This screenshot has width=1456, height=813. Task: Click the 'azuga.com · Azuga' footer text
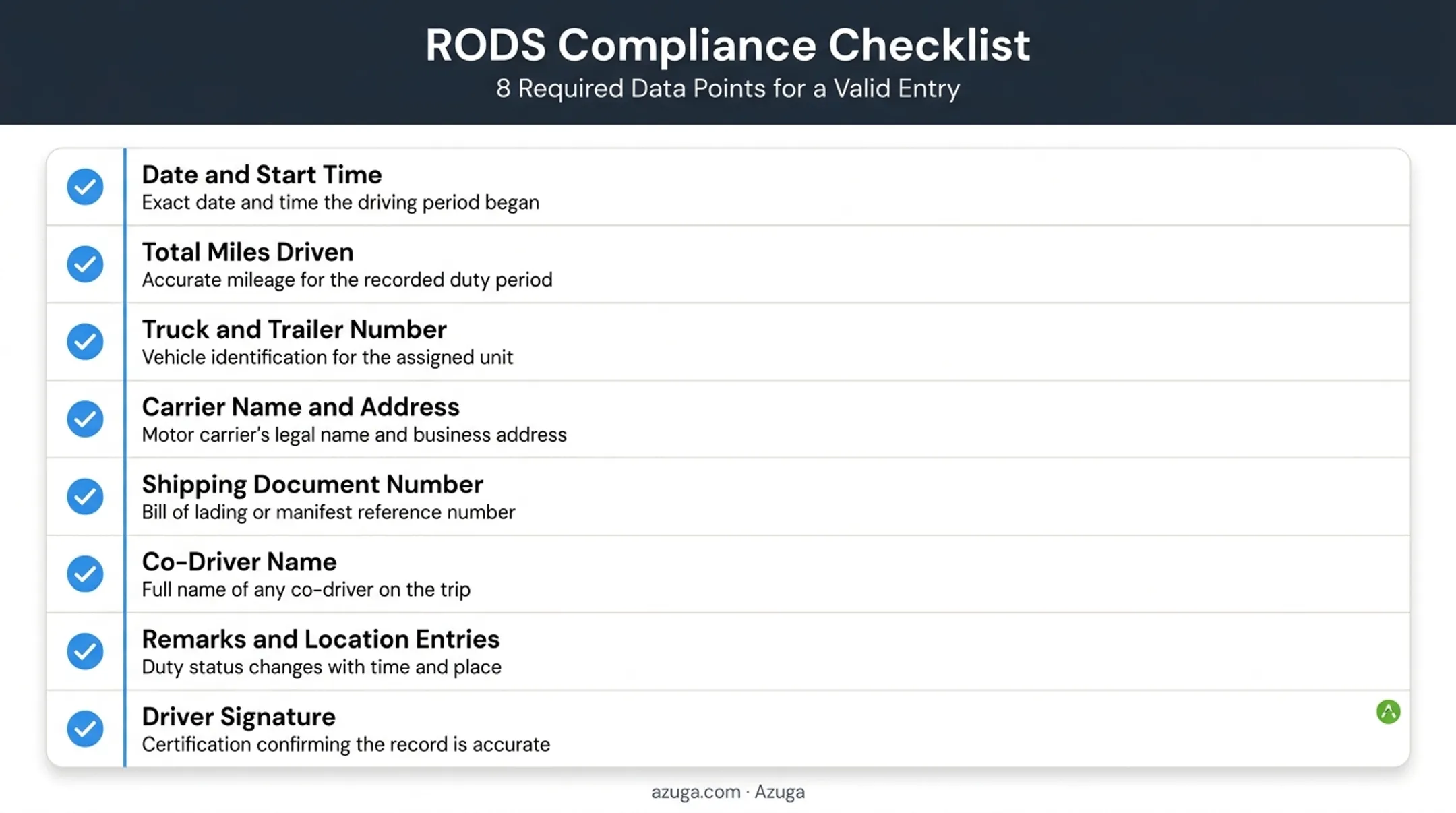(728, 792)
